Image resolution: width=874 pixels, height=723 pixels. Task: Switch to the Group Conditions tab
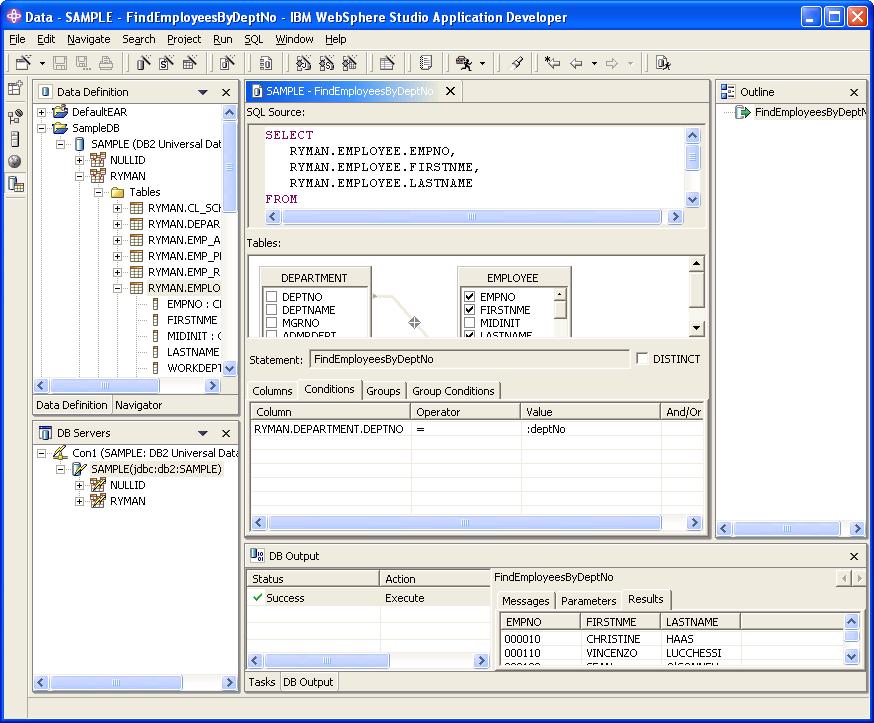click(x=453, y=391)
